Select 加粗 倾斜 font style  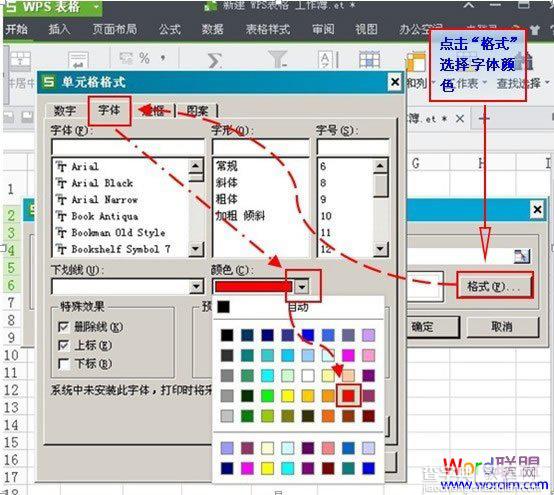click(240, 216)
